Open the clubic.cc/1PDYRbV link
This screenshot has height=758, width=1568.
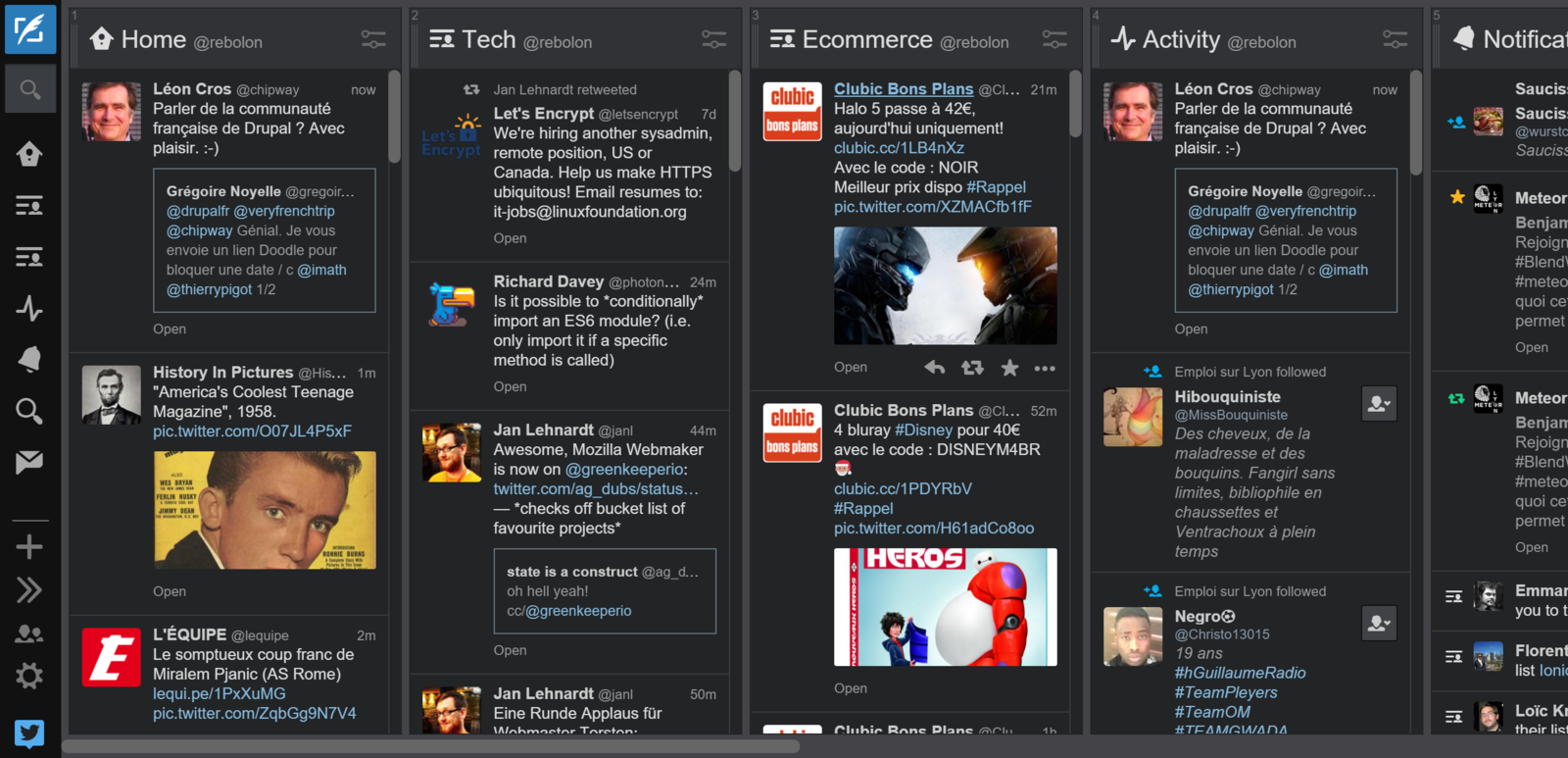[903, 489]
